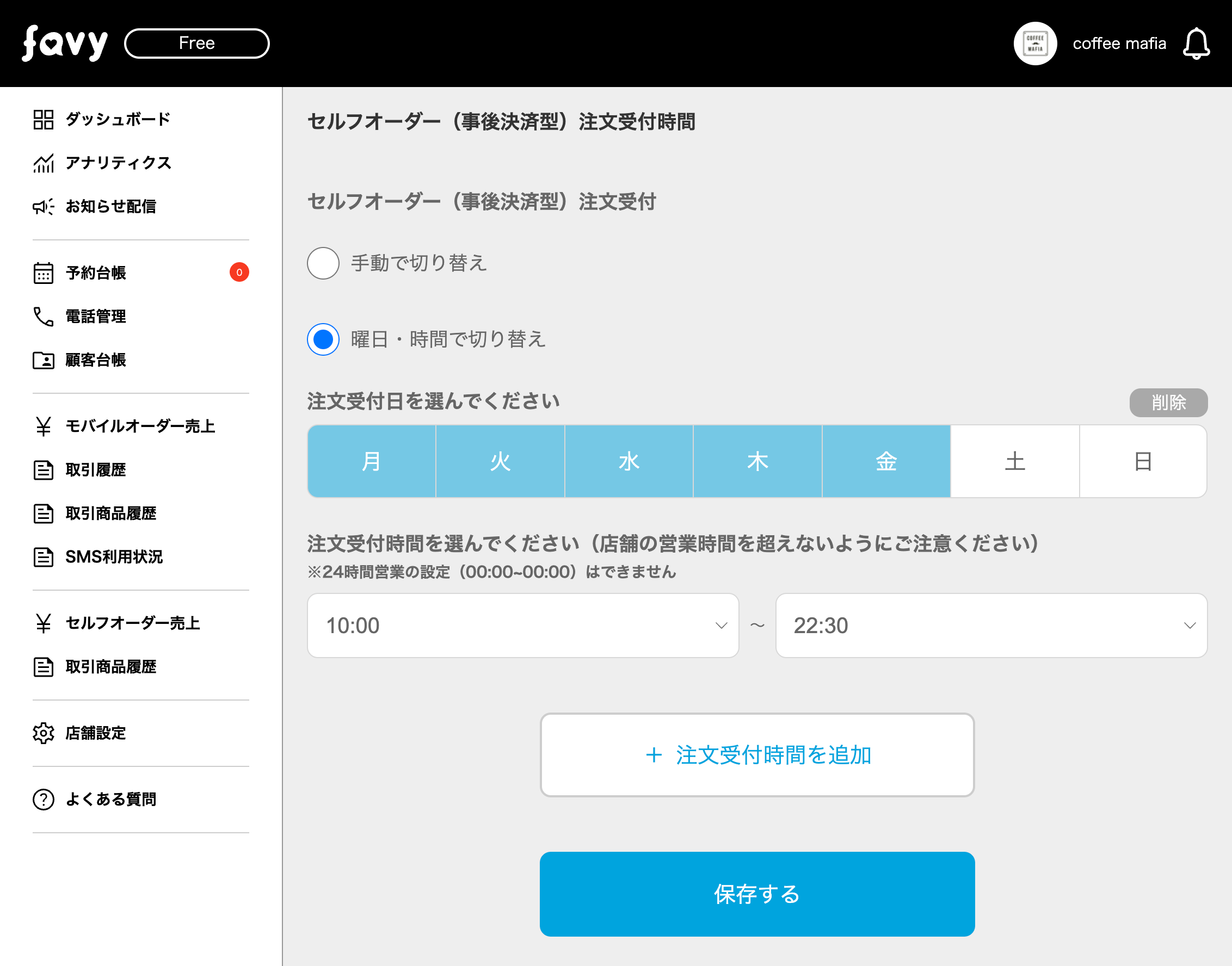Open the 22:30 end time dropdown

(990, 626)
